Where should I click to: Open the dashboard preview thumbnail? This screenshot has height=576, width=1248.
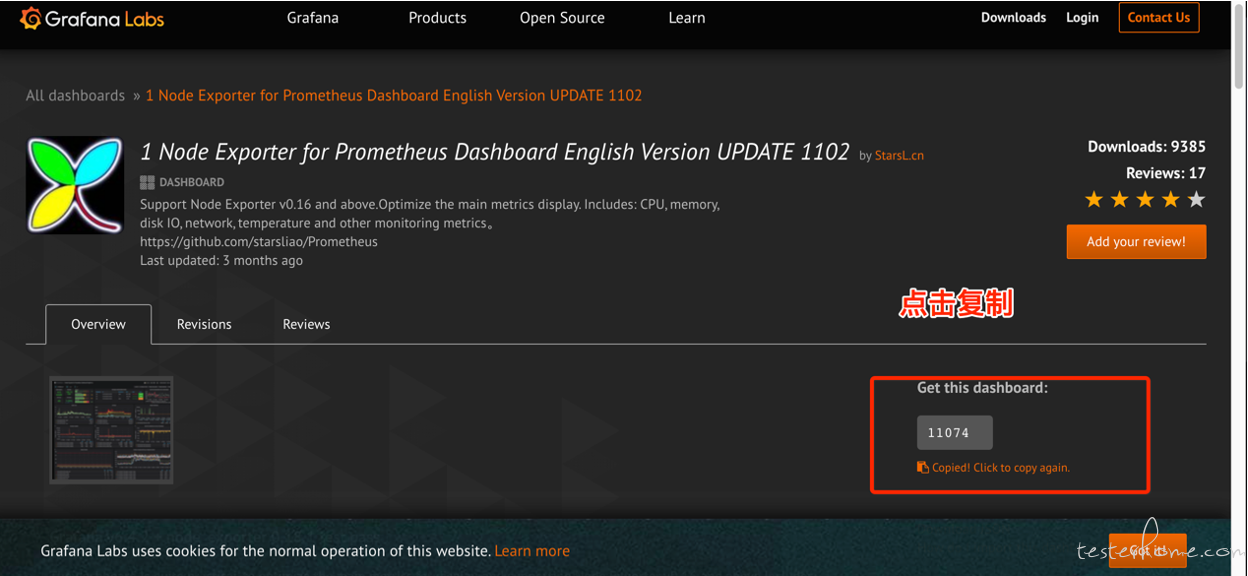pyautogui.click(x=111, y=430)
